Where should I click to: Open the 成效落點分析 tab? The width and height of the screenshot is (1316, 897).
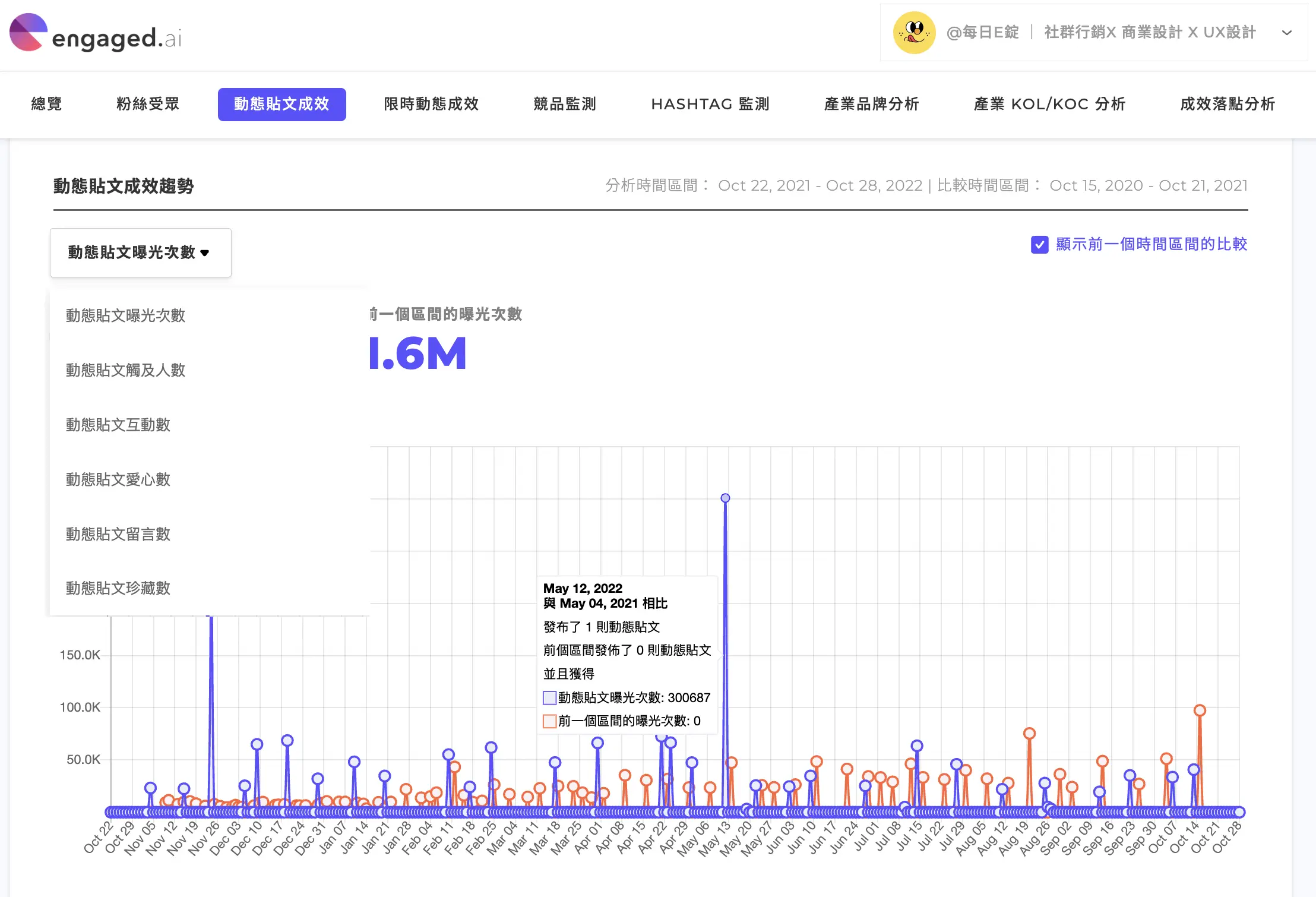(1227, 104)
